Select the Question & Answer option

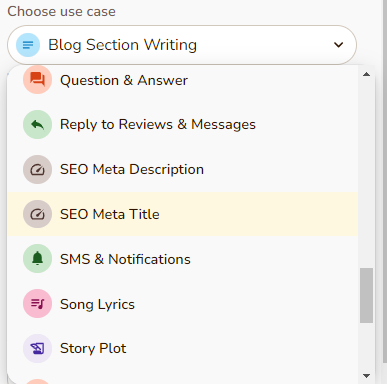(183, 80)
